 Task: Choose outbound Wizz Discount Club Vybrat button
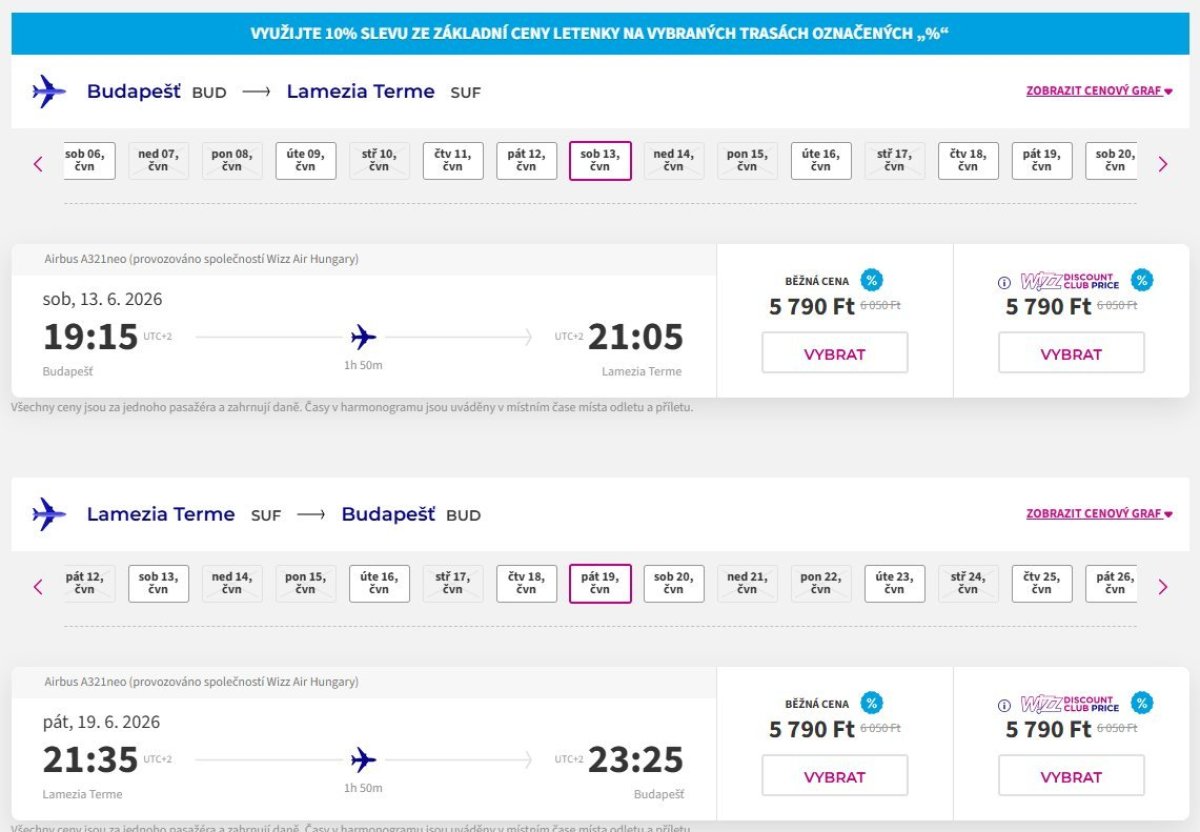(x=1071, y=353)
